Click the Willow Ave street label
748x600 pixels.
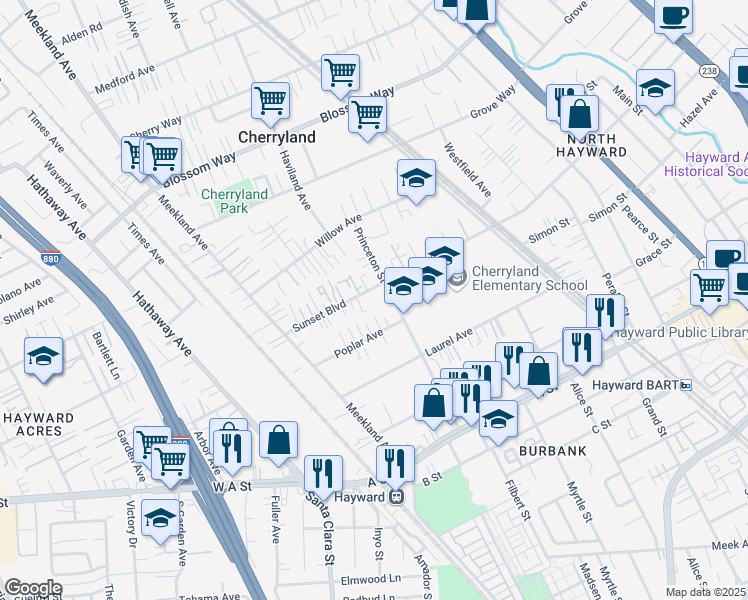click(x=338, y=231)
